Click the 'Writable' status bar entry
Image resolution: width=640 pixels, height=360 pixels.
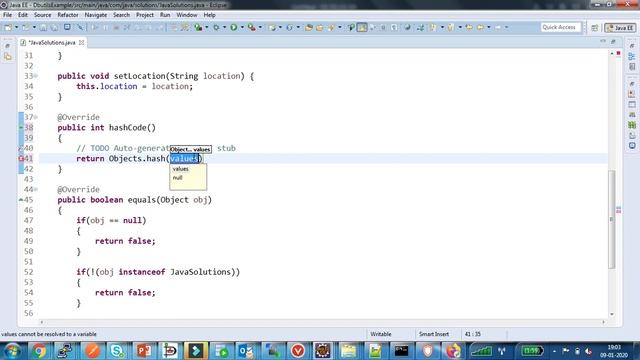coord(381,334)
